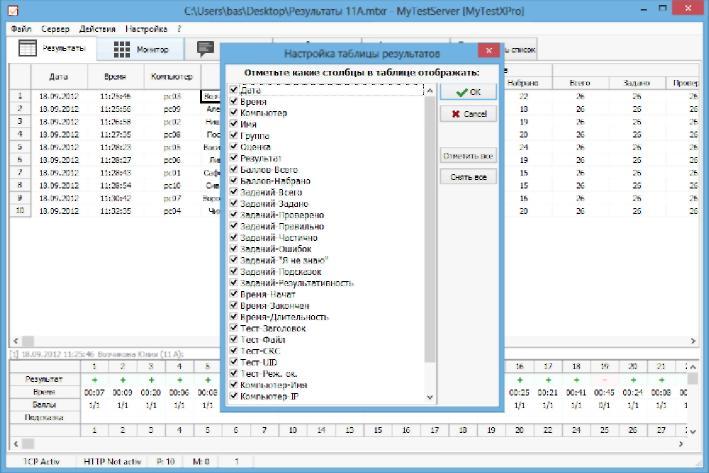Toggle the Компьютер-Имя checkbox

(x=233, y=385)
